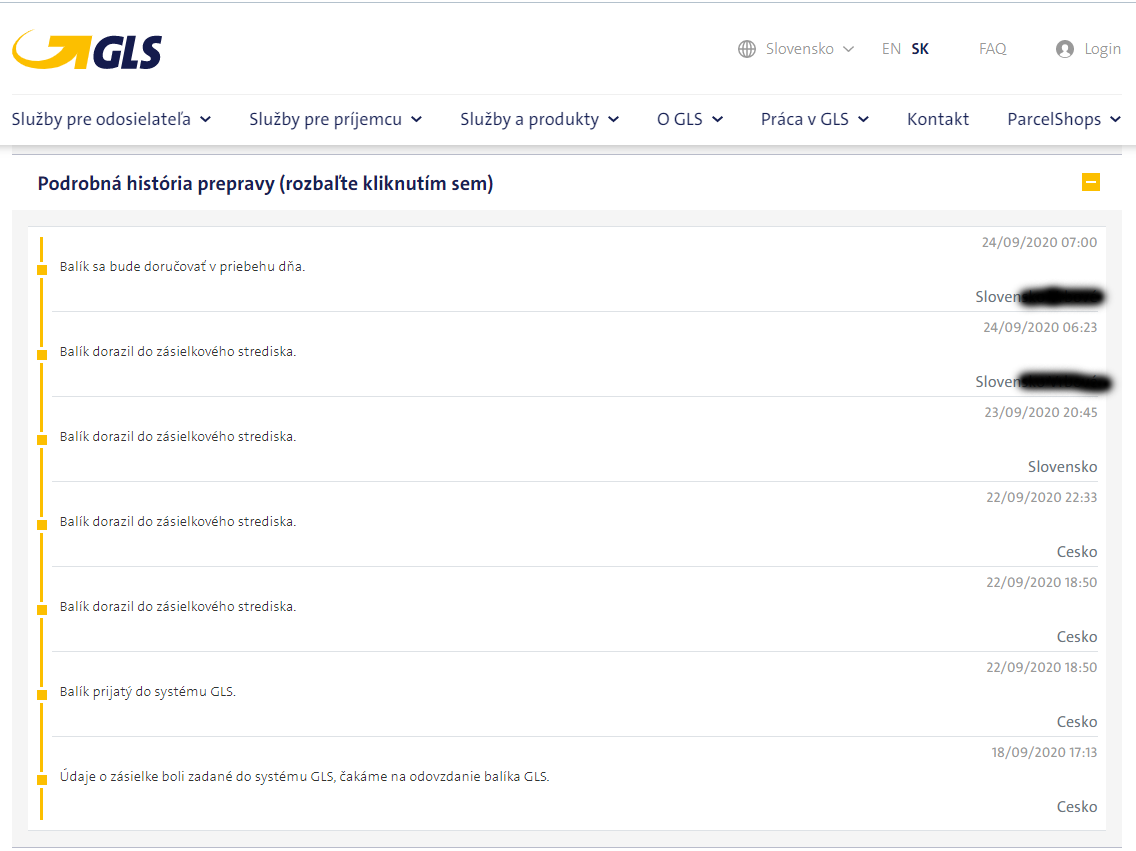Screen dimensions: 1136x851
Task: Select the SK language option
Action: (x=920, y=49)
